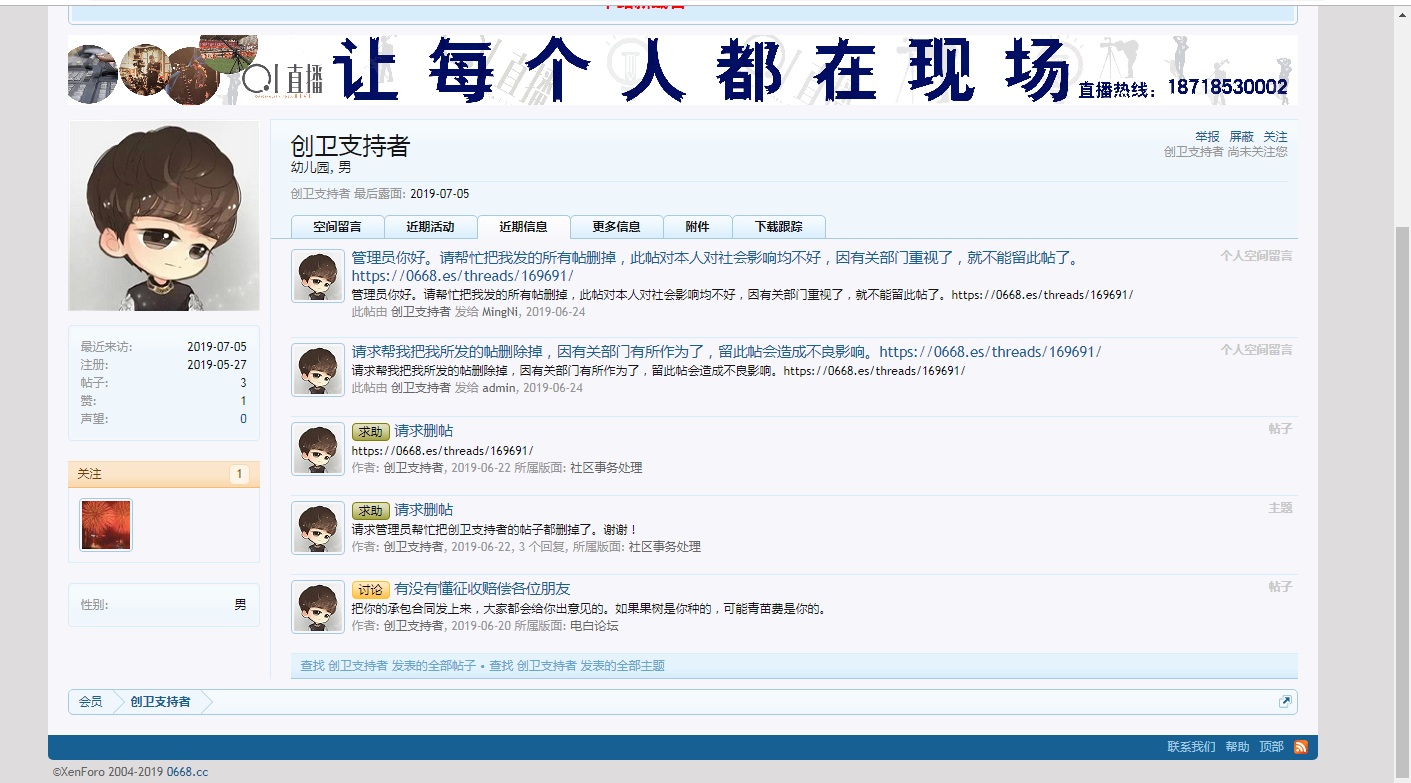
Task: Open the 近期活动 tab
Action: point(430,226)
